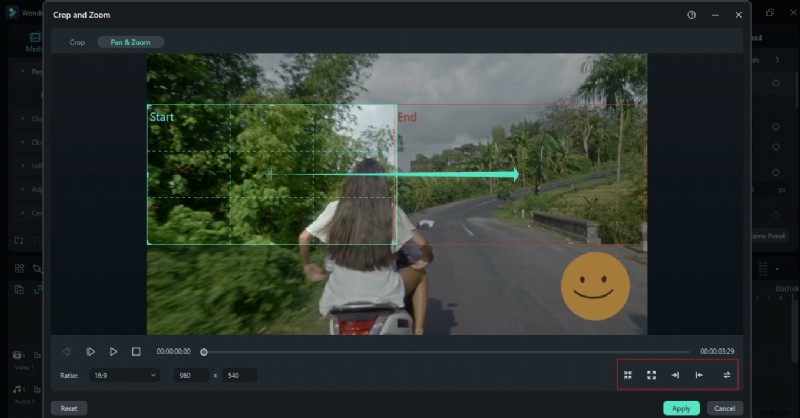
Task: Click the Play button under the preview
Action: coord(113,352)
